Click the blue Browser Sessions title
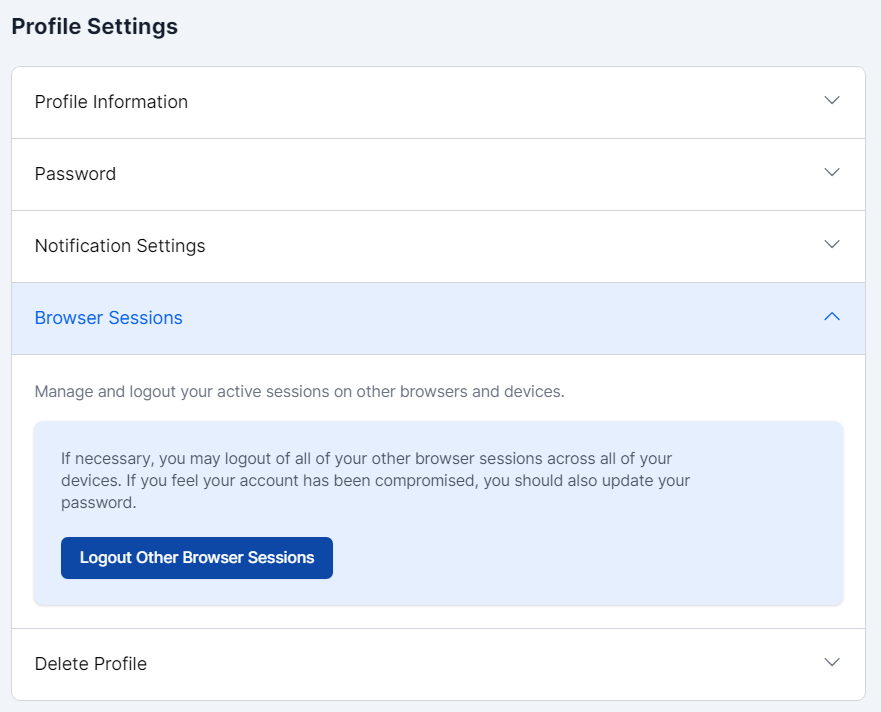This screenshot has height=712, width=881. click(x=108, y=318)
